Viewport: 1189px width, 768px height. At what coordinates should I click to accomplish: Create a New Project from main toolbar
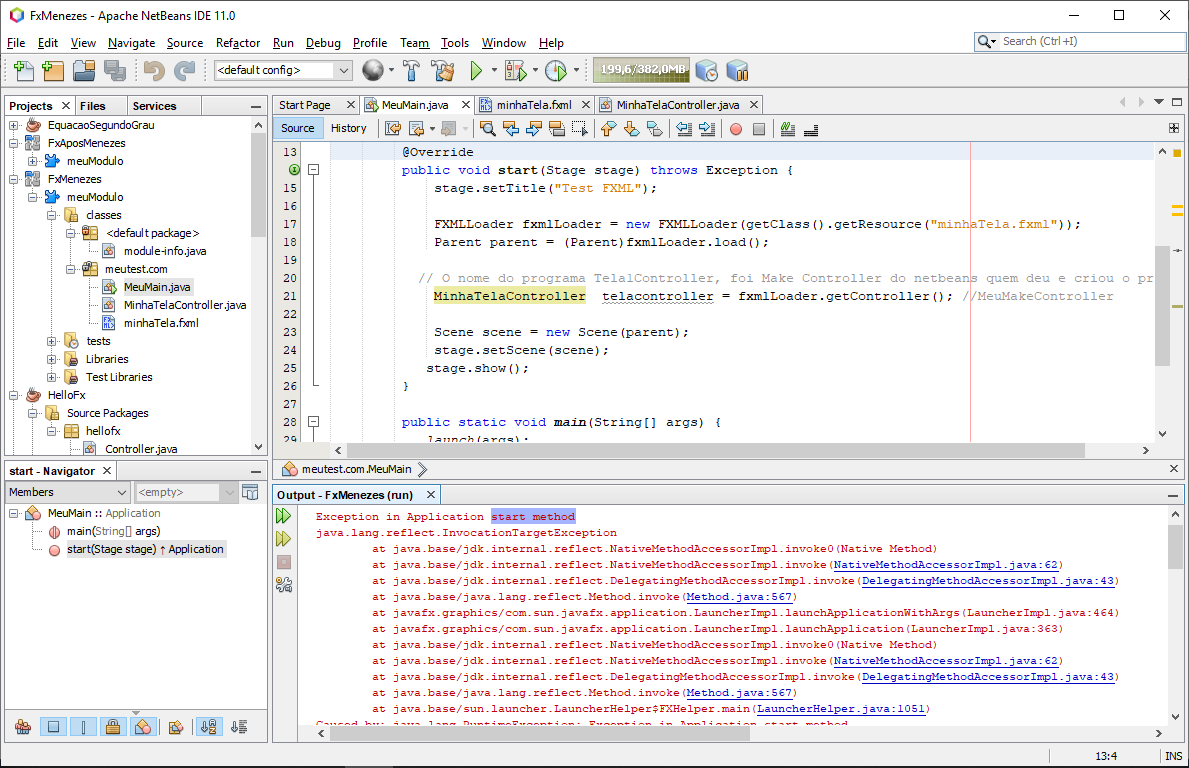(53, 71)
